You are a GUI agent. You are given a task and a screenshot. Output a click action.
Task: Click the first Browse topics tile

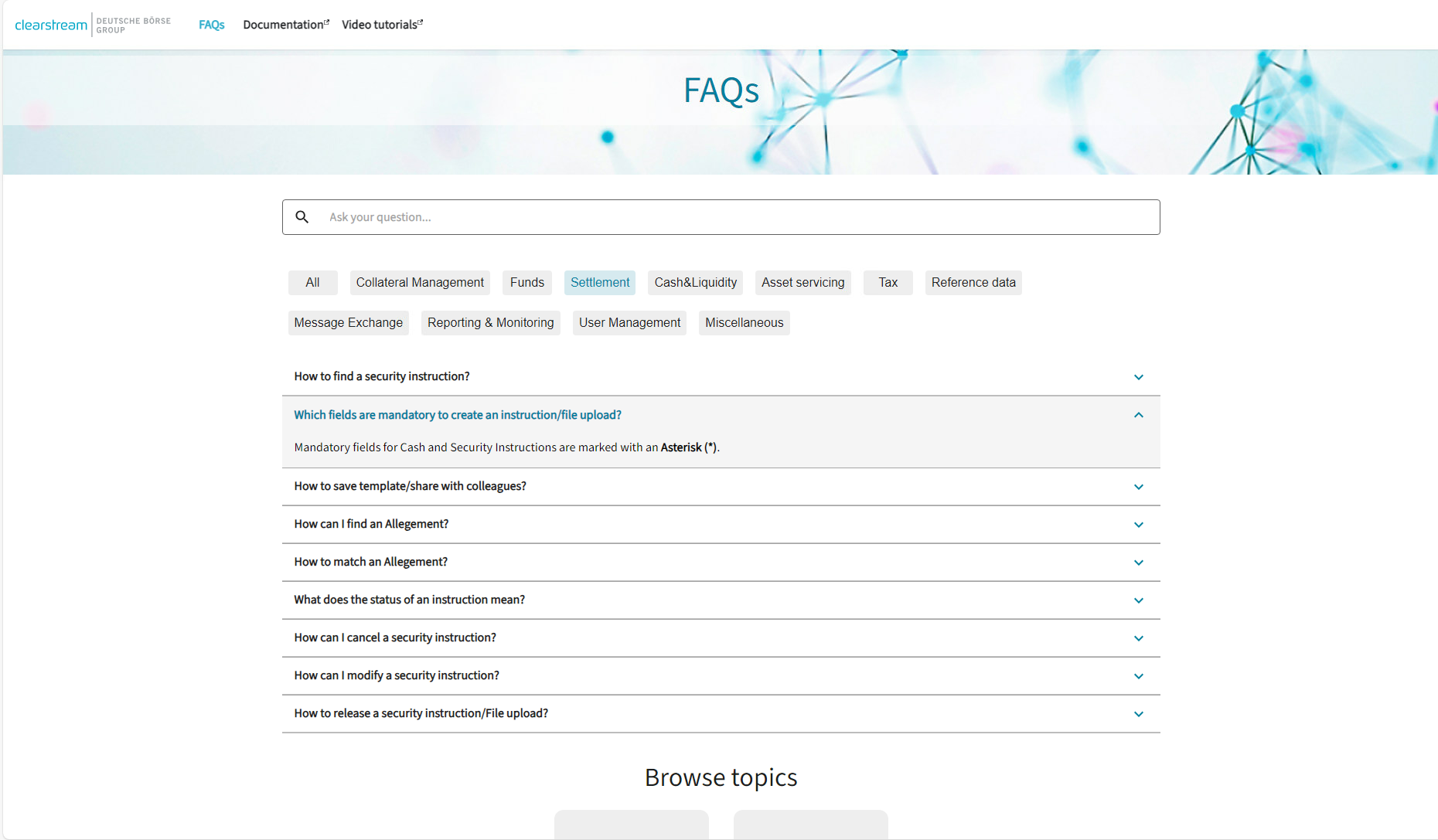click(x=631, y=827)
